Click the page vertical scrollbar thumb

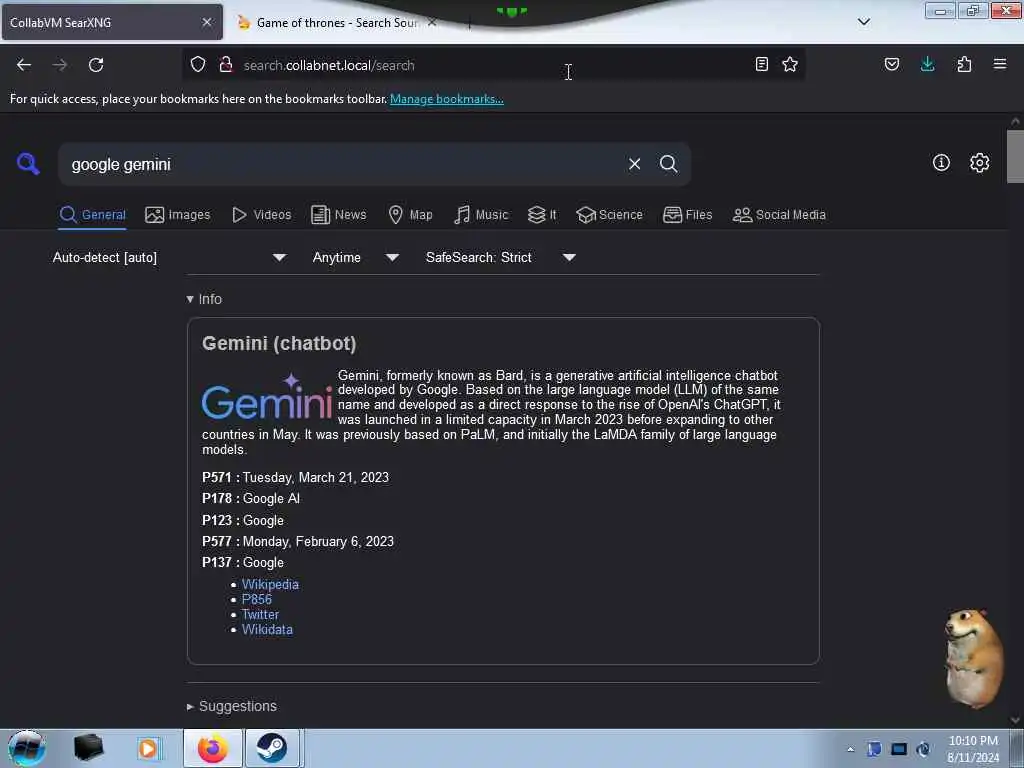click(1015, 157)
